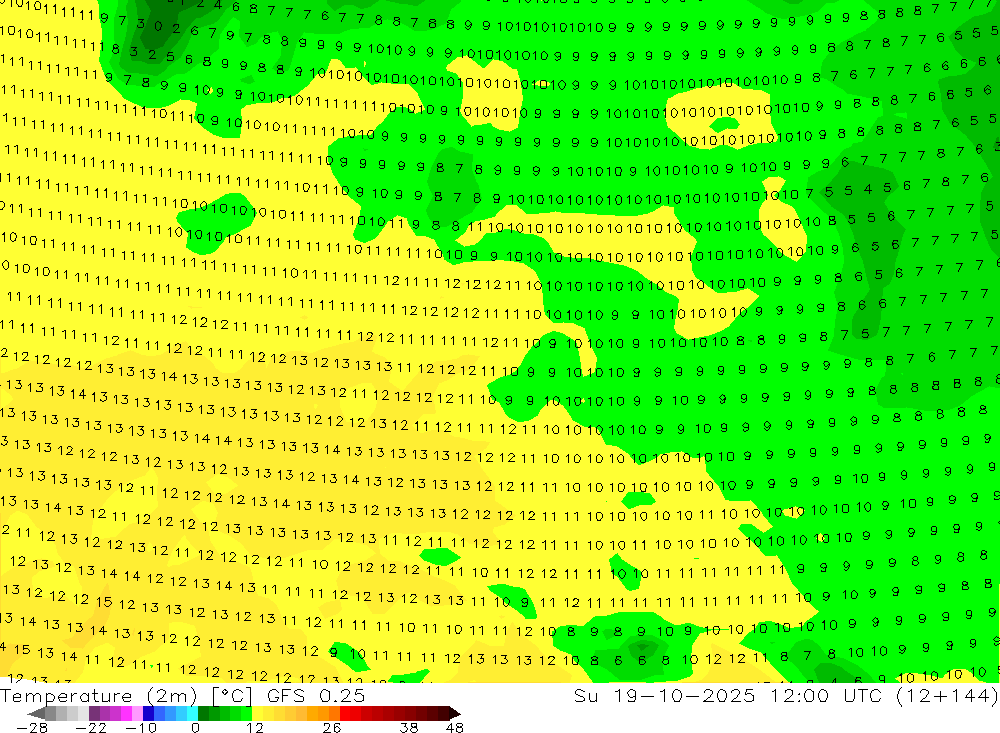Click the "(12+144)" forecast hour text
Viewport: 1000px width, 733px height.
947,696
